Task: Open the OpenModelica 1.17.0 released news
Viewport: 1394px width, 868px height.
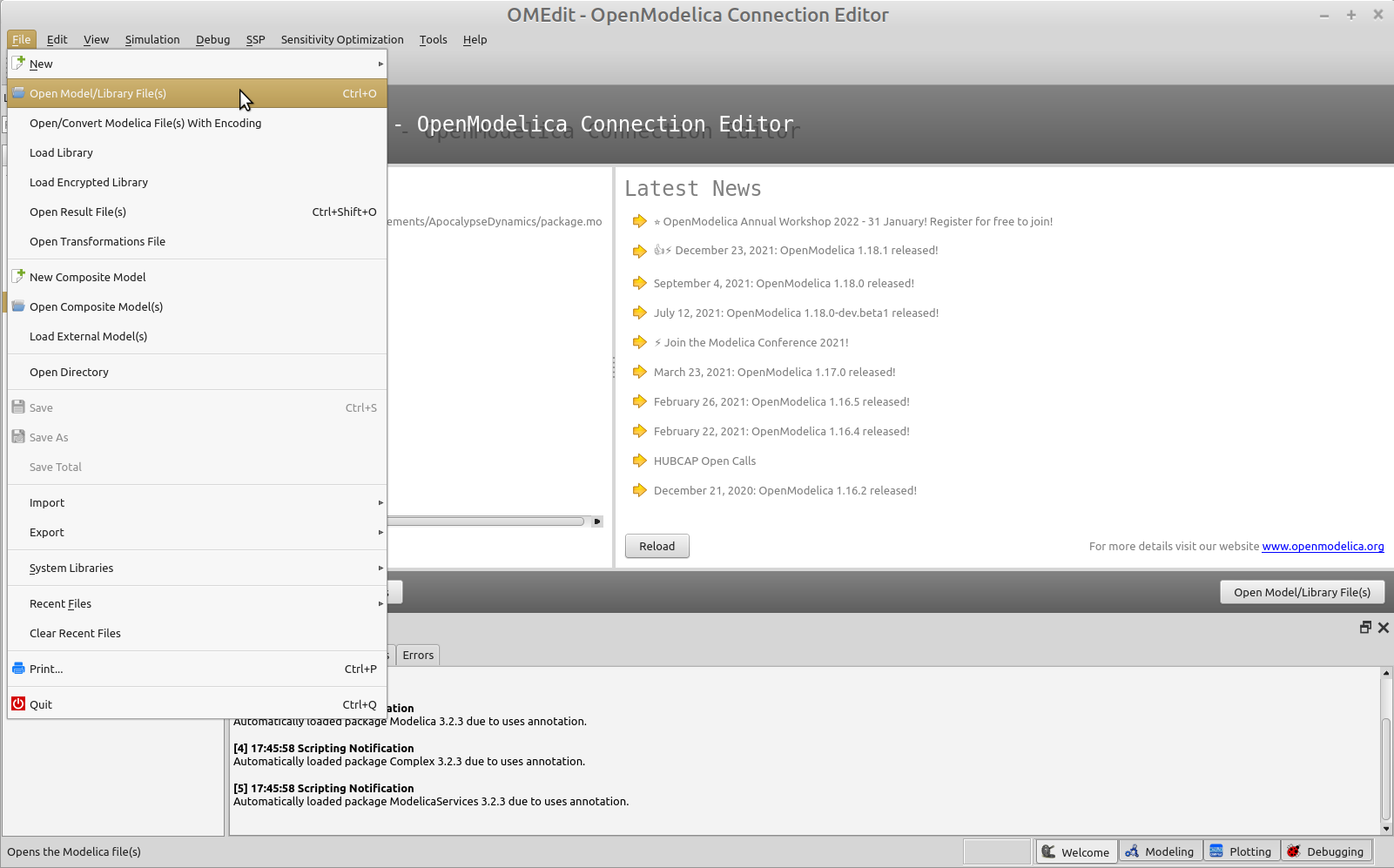Action: point(774,372)
